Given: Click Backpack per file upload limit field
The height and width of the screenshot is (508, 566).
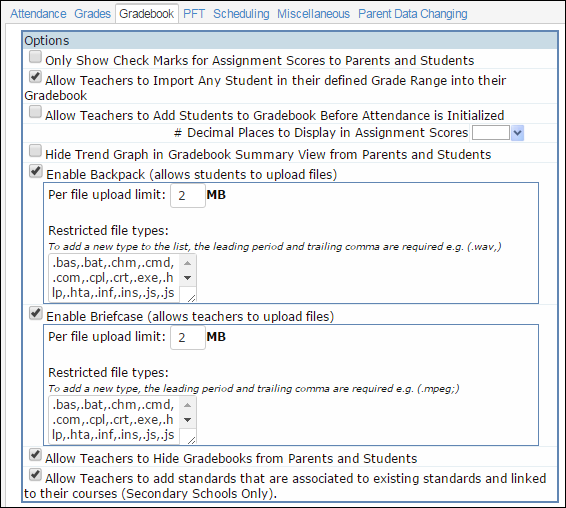Looking at the screenshot, I should (188, 195).
